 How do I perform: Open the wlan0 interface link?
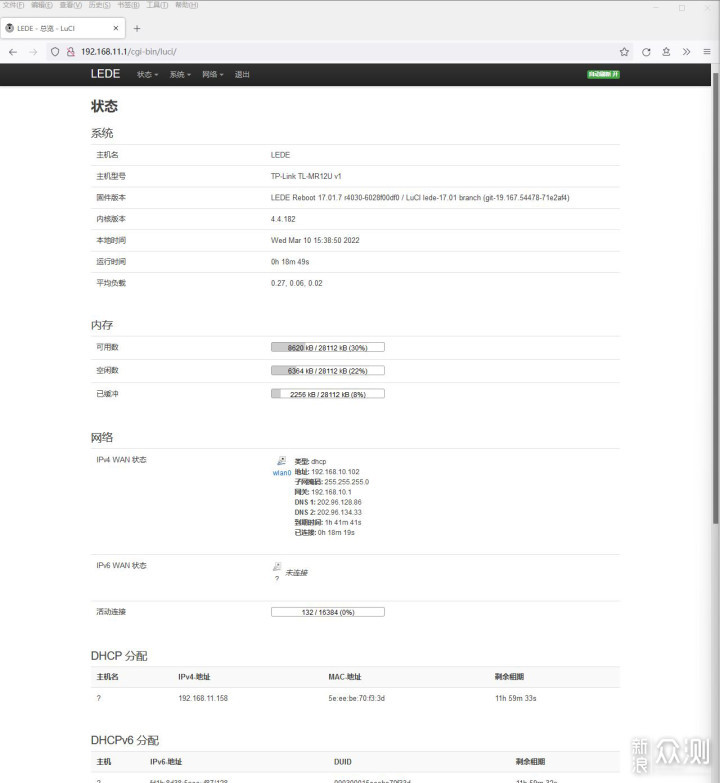pyautogui.click(x=282, y=473)
